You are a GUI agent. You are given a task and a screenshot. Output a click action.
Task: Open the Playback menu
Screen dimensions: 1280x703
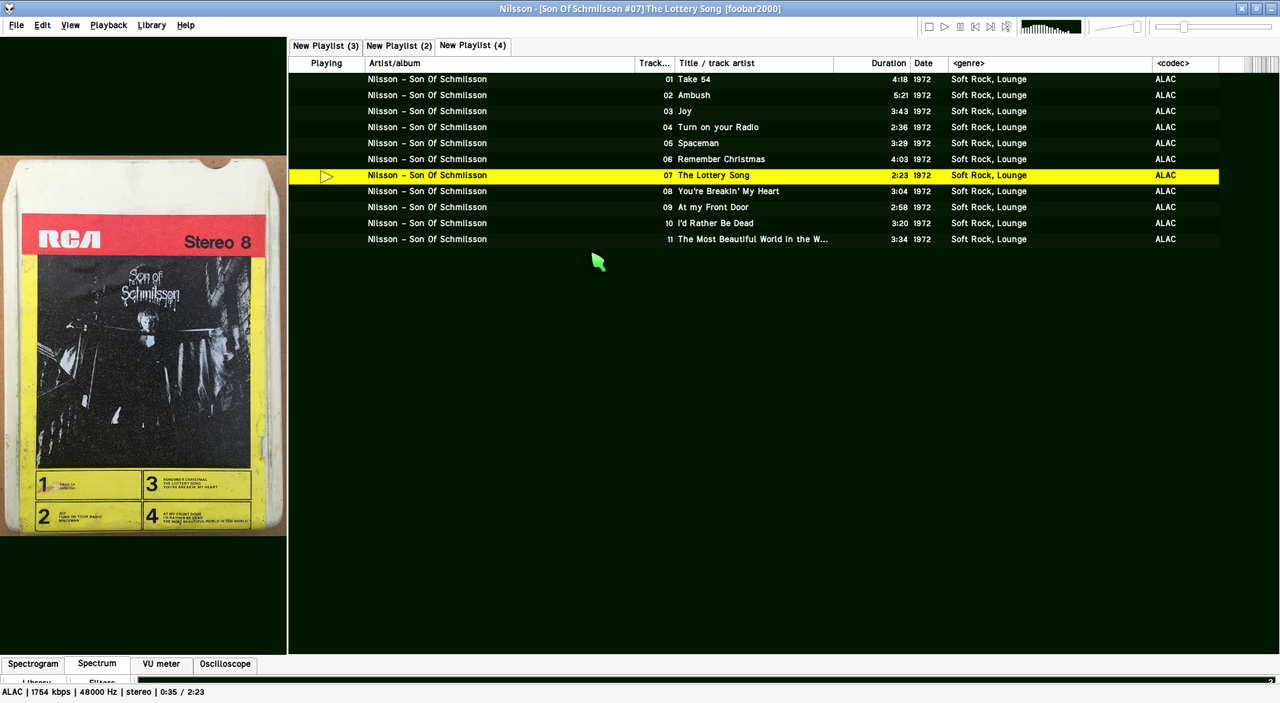tap(109, 25)
